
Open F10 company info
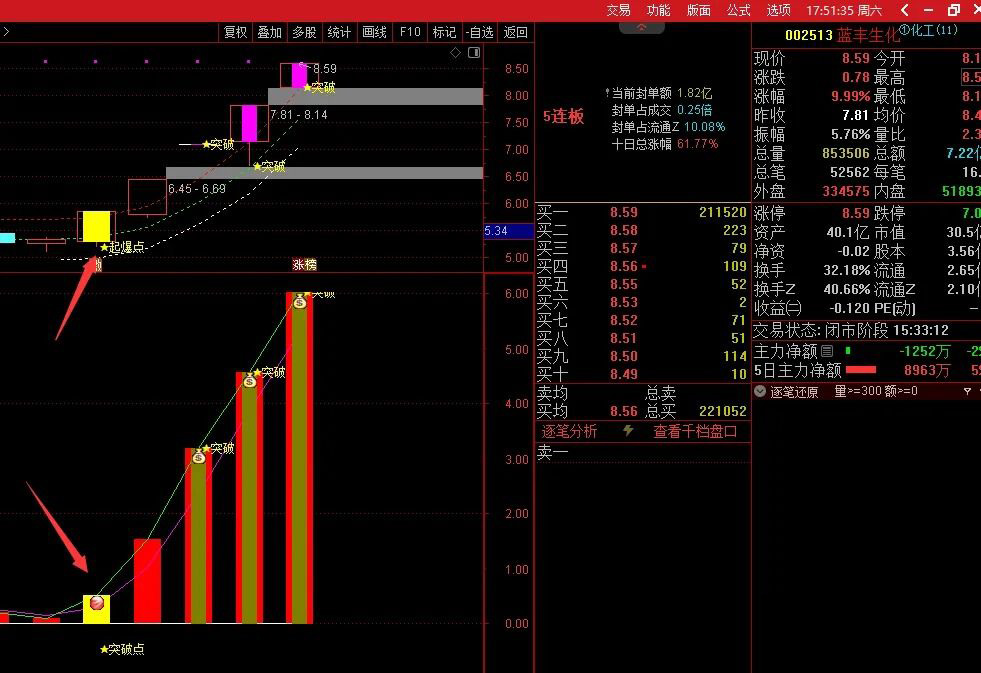(x=410, y=32)
